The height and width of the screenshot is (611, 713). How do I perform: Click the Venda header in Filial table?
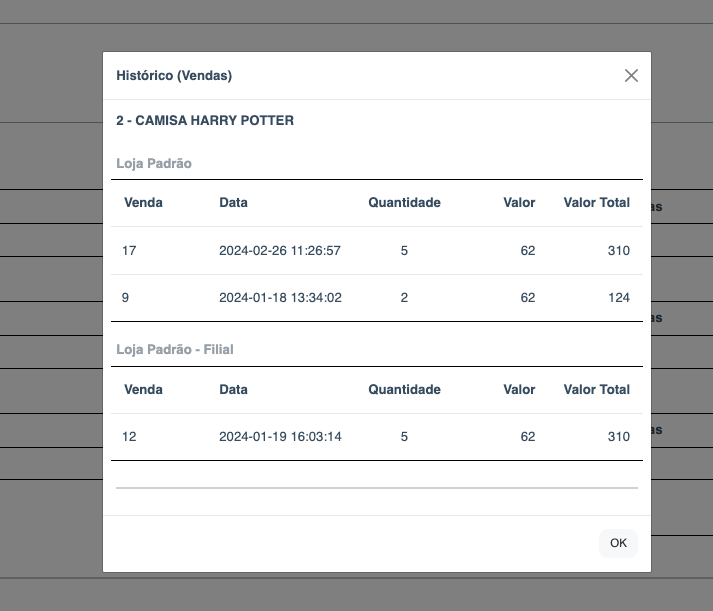click(x=143, y=389)
